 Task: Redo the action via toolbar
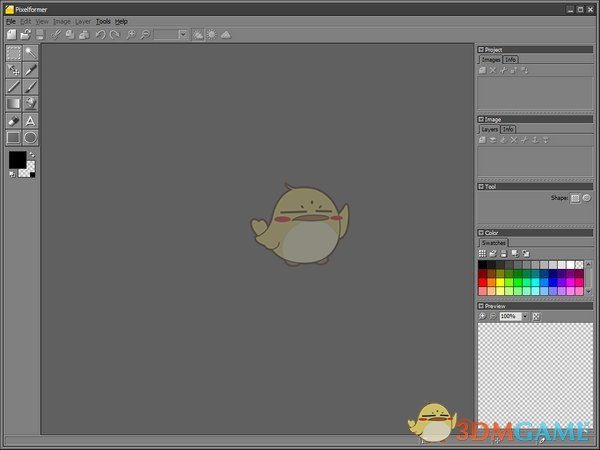coord(114,35)
